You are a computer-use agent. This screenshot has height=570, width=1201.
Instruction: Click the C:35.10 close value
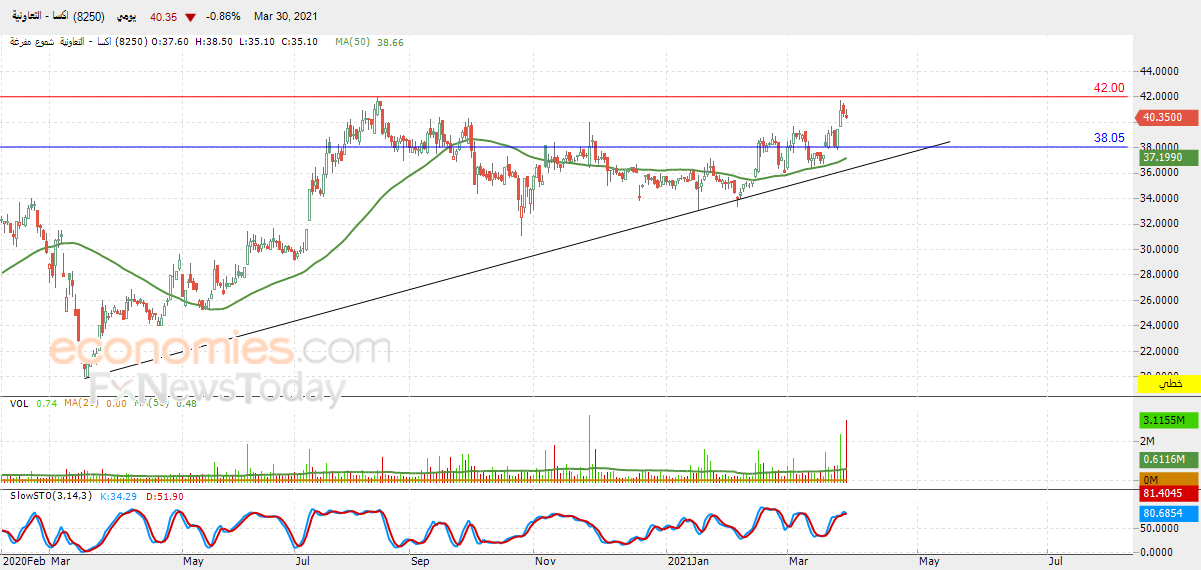click(300, 43)
